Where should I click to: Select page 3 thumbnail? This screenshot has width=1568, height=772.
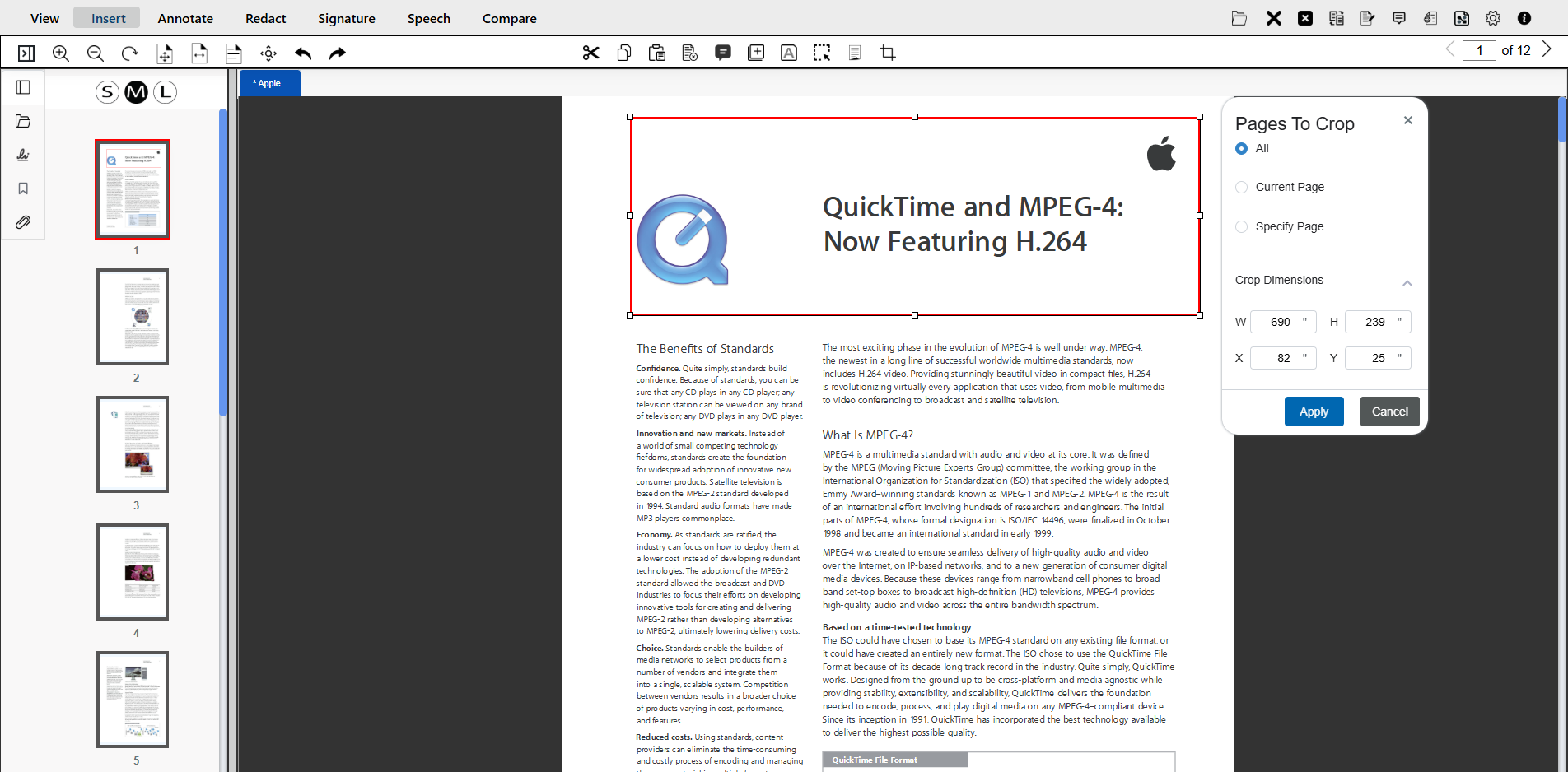click(133, 444)
